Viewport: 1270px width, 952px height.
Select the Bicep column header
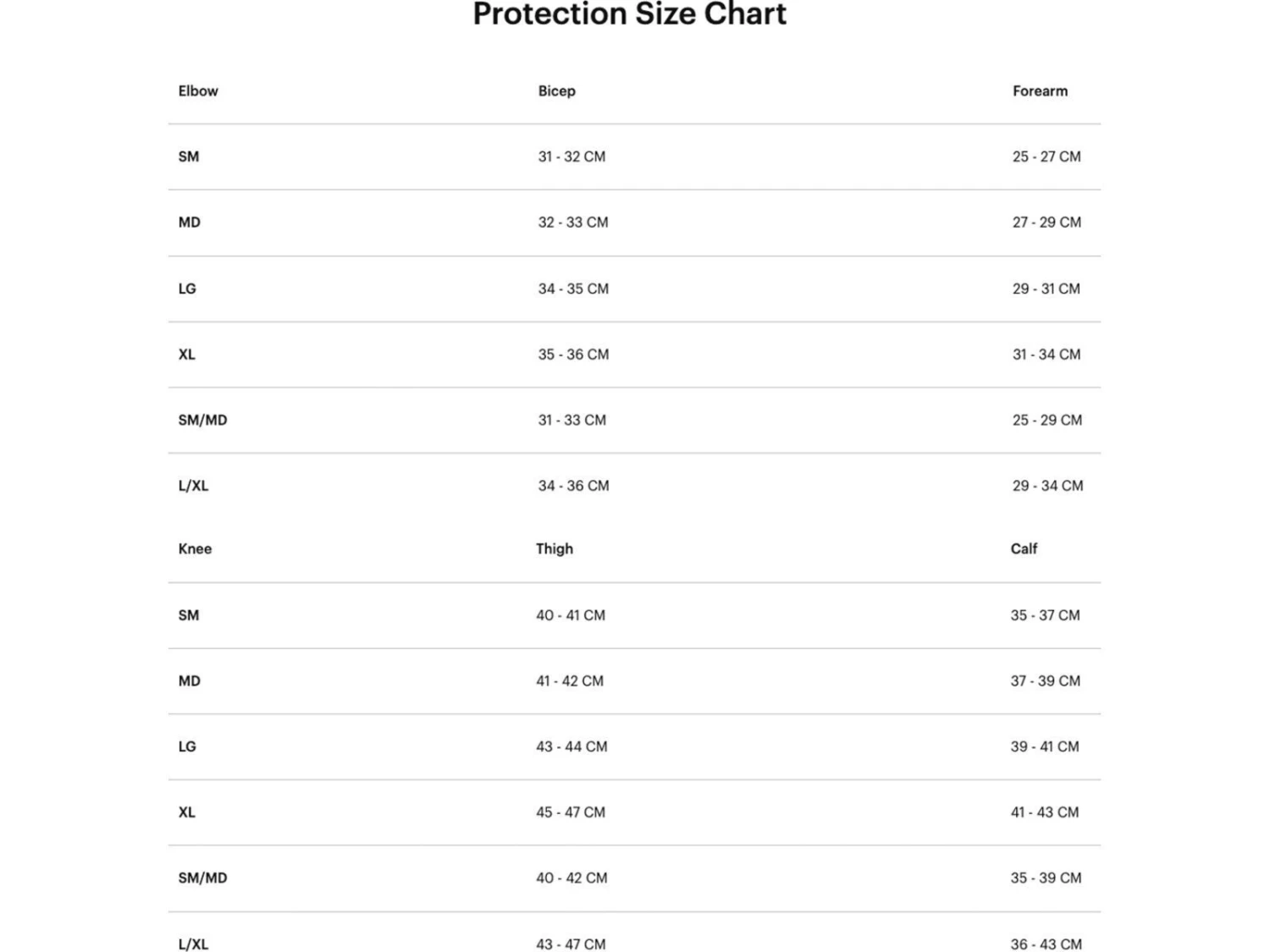556,91
